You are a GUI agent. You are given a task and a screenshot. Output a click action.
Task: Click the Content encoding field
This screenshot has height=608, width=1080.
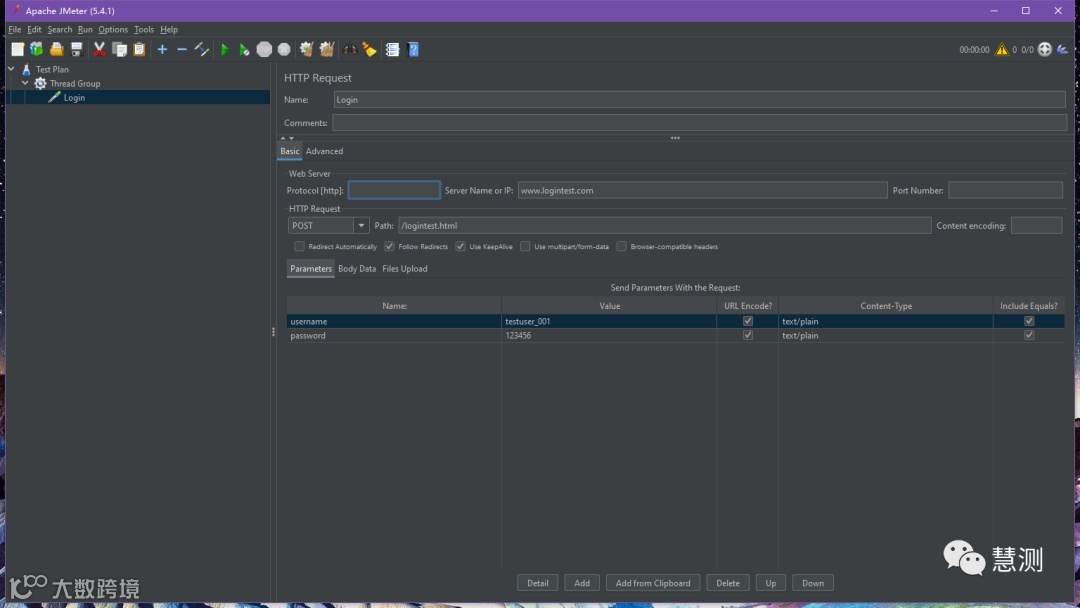(1037, 225)
